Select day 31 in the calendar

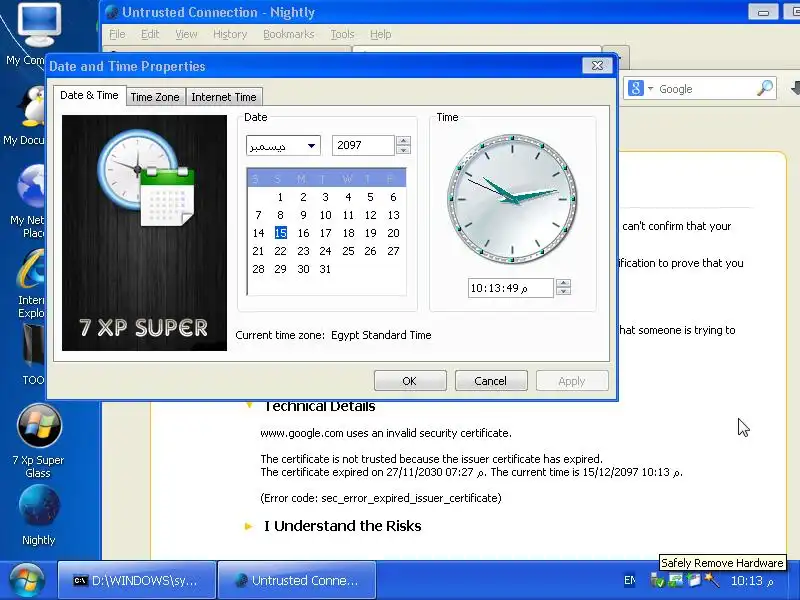point(325,269)
